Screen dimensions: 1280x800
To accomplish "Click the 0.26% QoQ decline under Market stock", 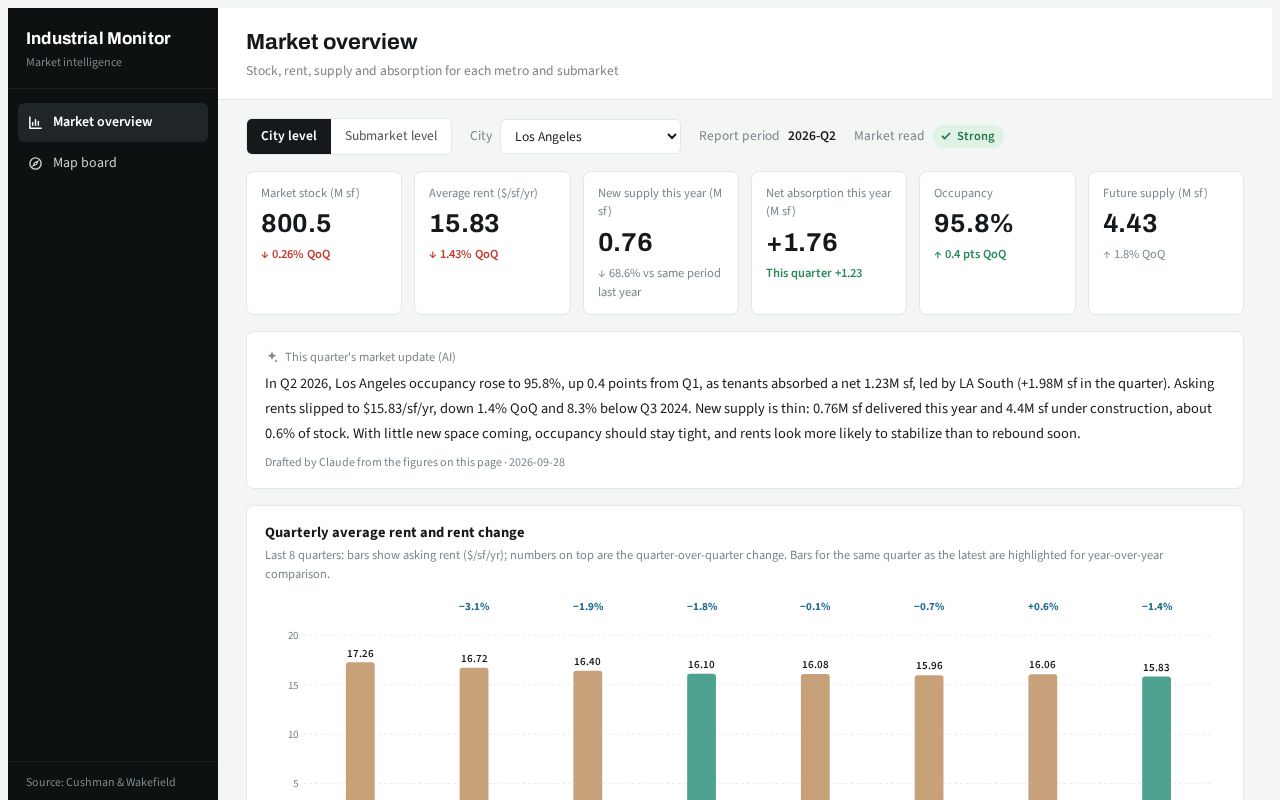I will [x=296, y=254].
